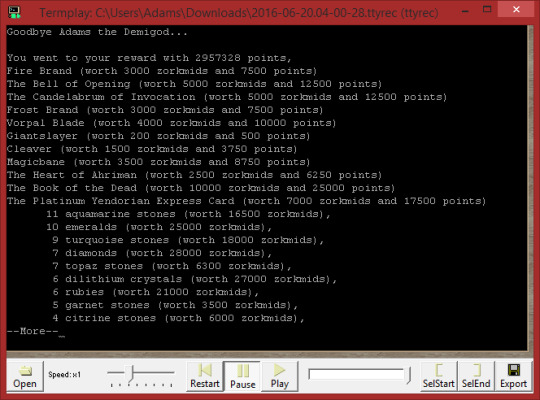Select 'The Heart of Ahriman' line

click(x=195, y=175)
